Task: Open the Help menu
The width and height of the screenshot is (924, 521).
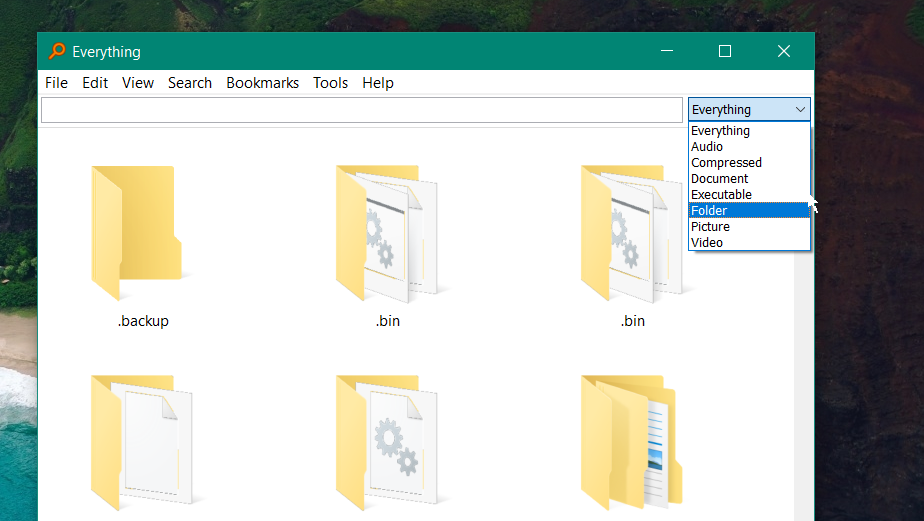Action: point(378,83)
